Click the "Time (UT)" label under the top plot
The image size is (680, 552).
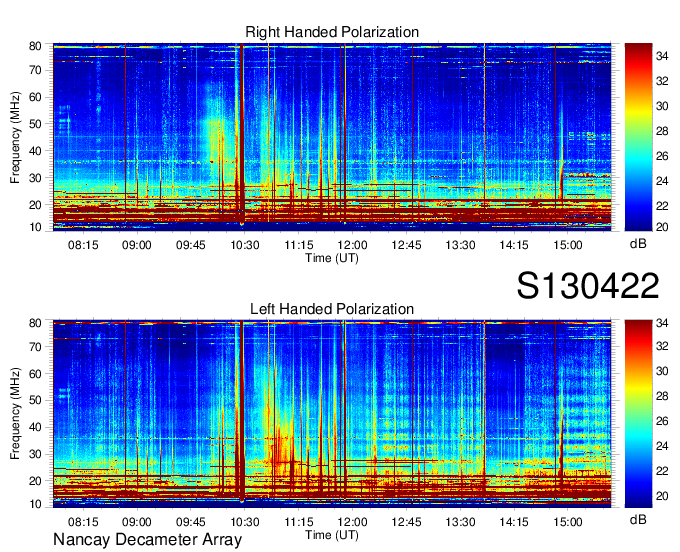(332, 258)
